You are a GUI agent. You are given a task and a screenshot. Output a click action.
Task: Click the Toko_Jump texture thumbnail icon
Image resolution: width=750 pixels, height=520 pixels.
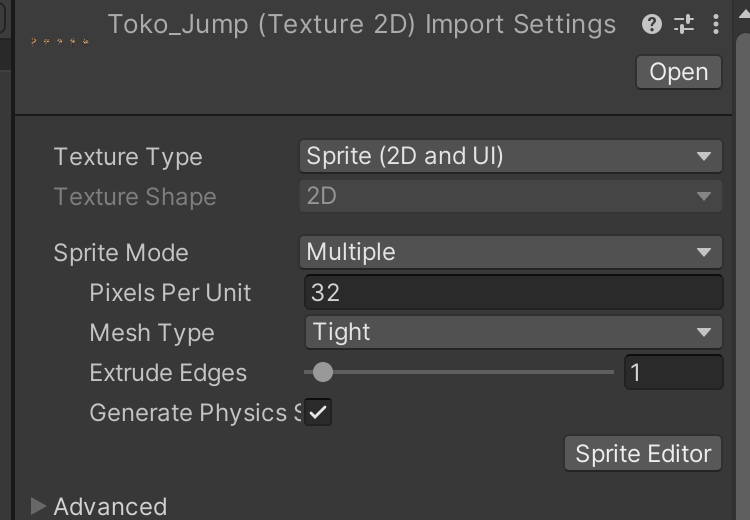(59, 41)
